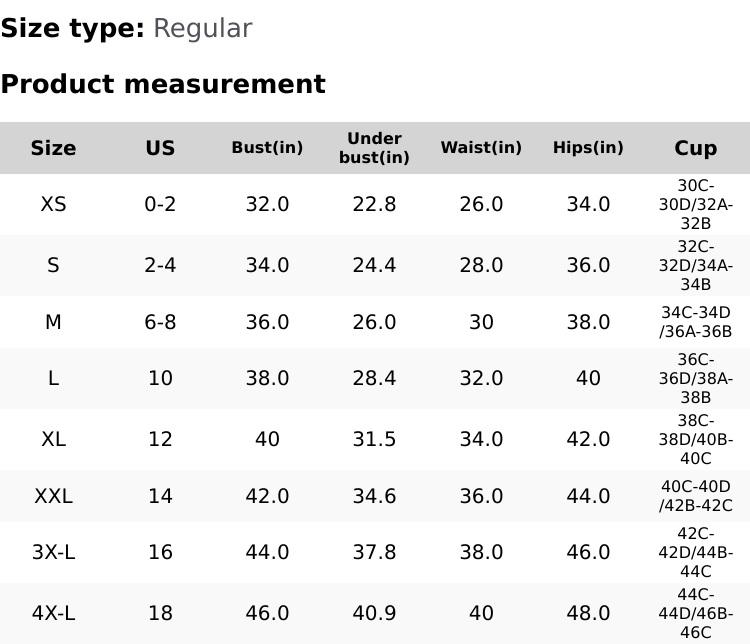750x644 pixels.
Task: Click the bust value 38.0
Action: 267,378
